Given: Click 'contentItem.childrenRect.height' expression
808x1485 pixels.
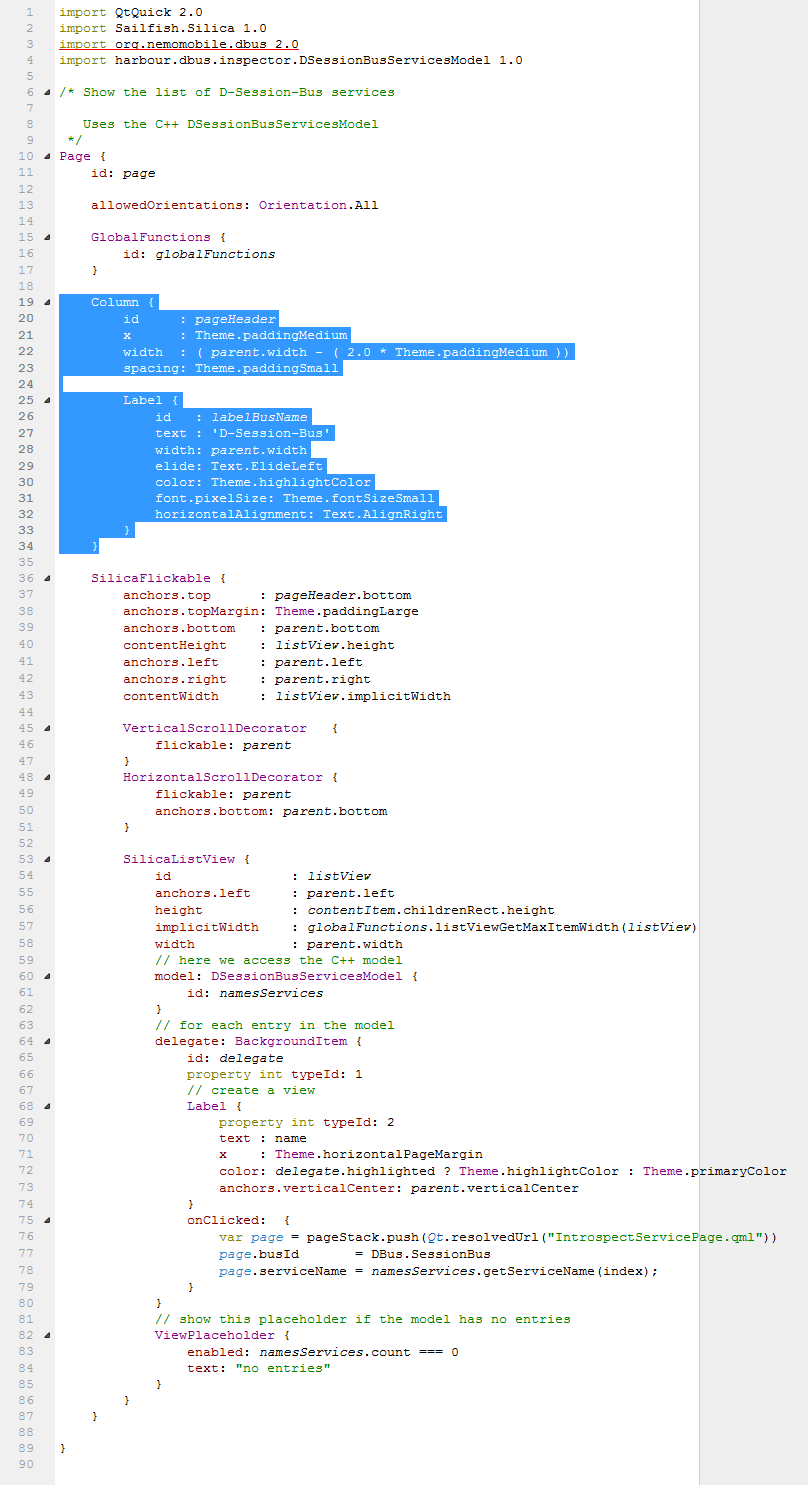Looking at the screenshot, I should tap(431, 910).
